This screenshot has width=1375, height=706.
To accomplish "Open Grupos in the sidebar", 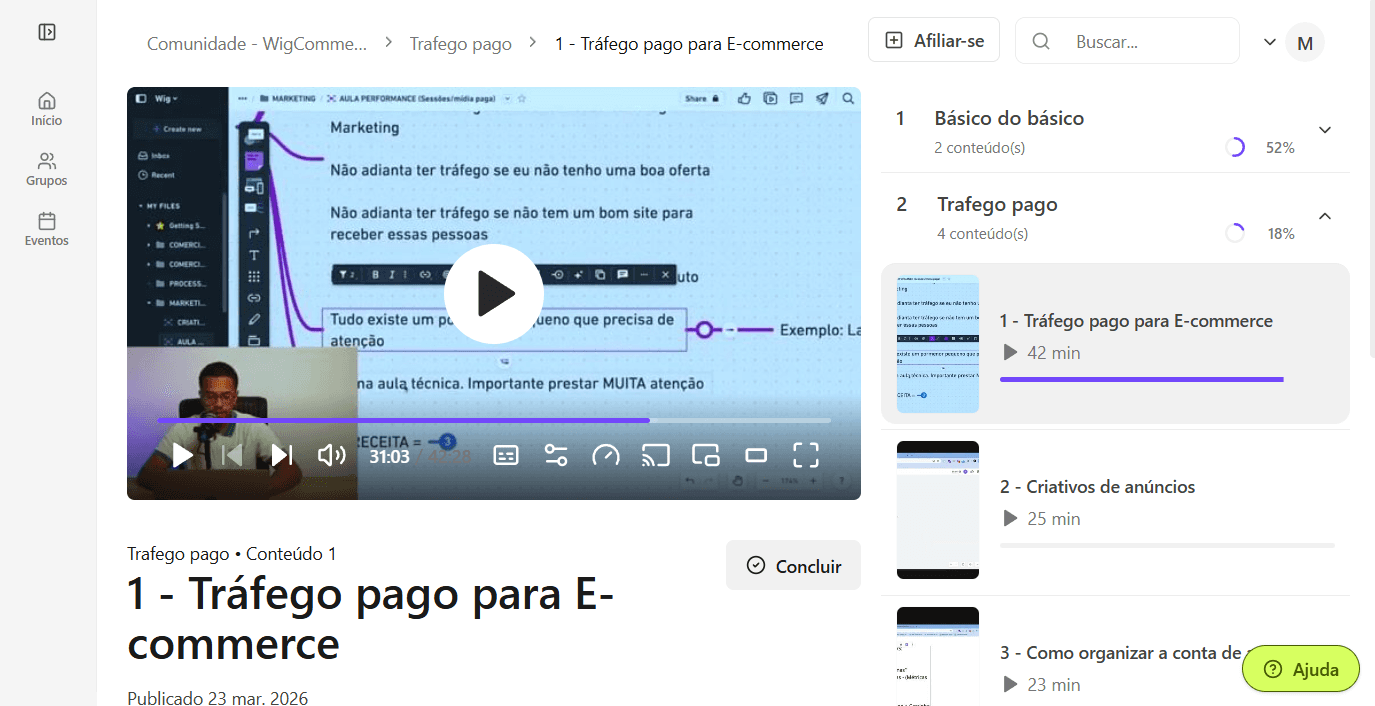I will point(47,169).
